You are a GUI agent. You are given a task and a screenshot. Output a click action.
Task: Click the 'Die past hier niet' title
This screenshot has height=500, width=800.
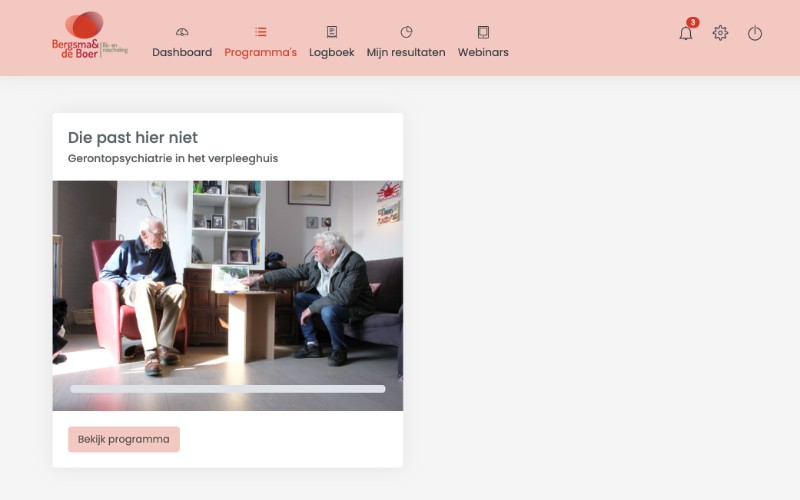tap(133, 138)
